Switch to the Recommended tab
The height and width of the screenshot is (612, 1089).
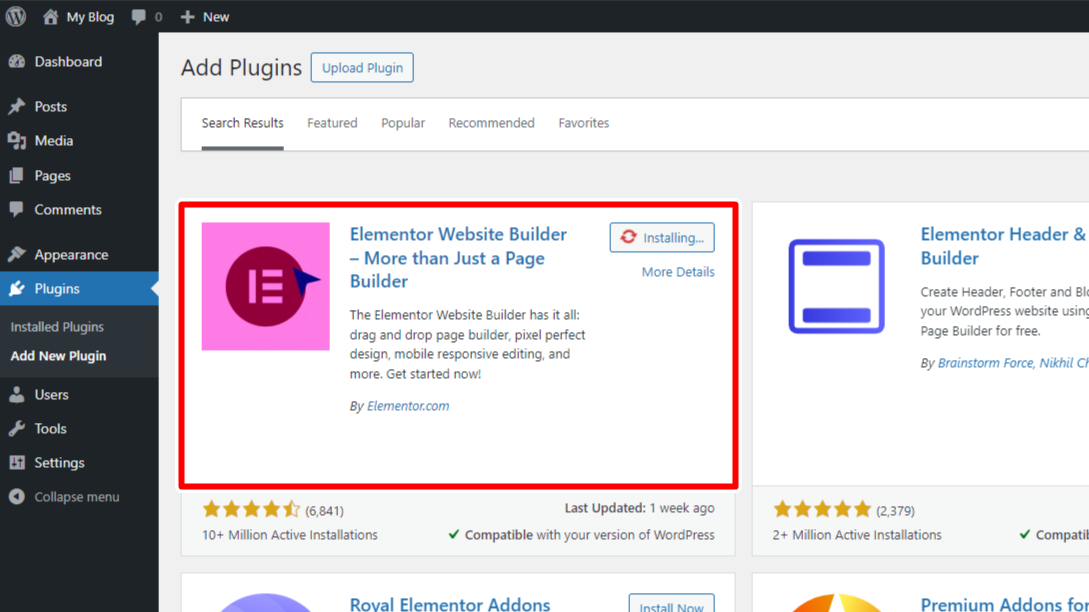pyautogui.click(x=491, y=123)
